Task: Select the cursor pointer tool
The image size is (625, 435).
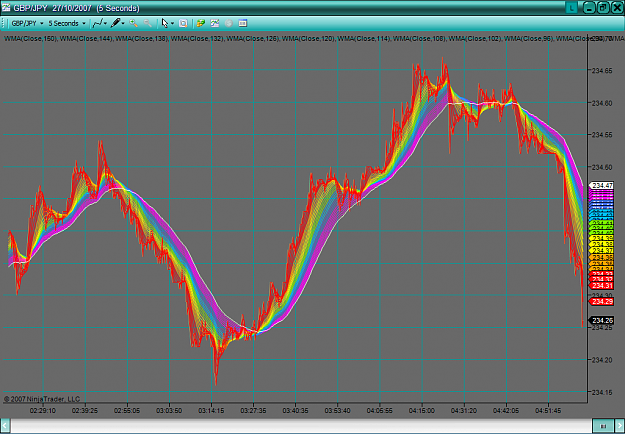Action: tap(165, 24)
